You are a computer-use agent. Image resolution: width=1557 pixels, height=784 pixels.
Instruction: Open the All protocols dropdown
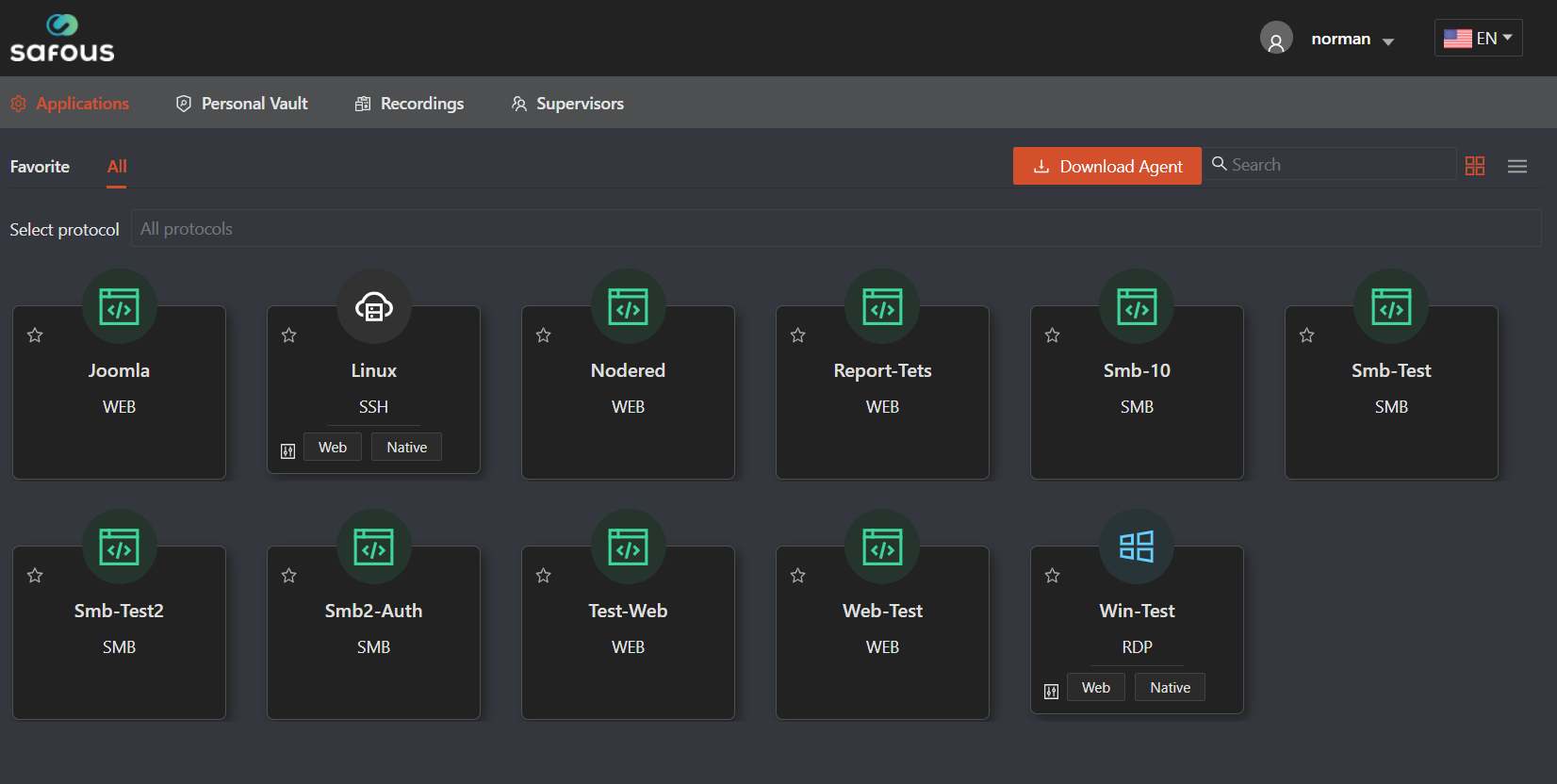coord(835,229)
